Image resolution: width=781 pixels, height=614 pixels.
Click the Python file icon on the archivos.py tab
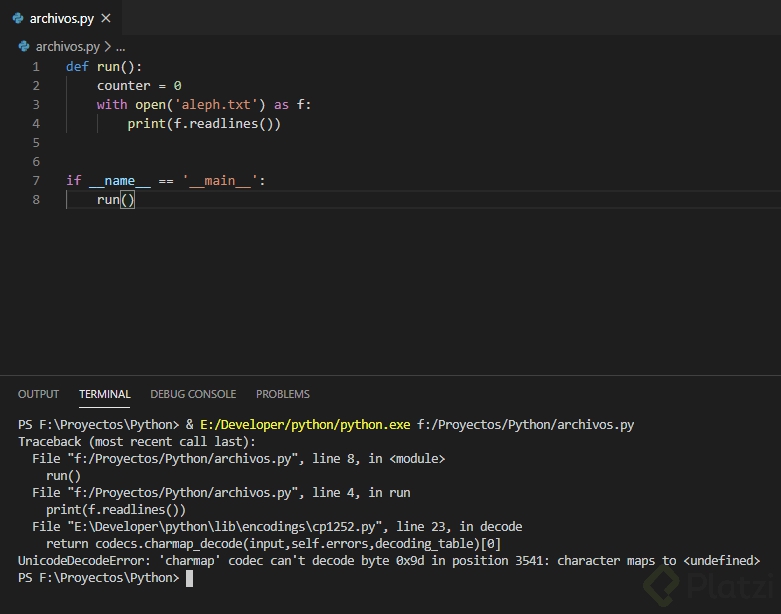click(18, 18)
